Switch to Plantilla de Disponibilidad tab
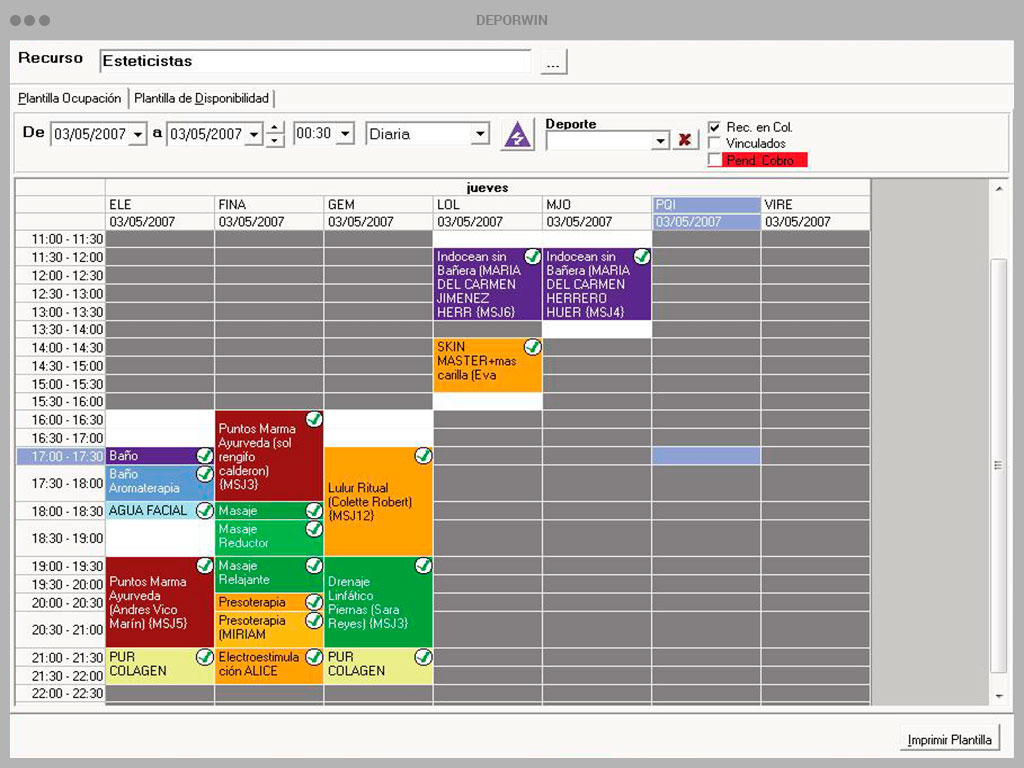Image resolution: width=1024 pixels, height=768 pixels. [x=201, y=99]
